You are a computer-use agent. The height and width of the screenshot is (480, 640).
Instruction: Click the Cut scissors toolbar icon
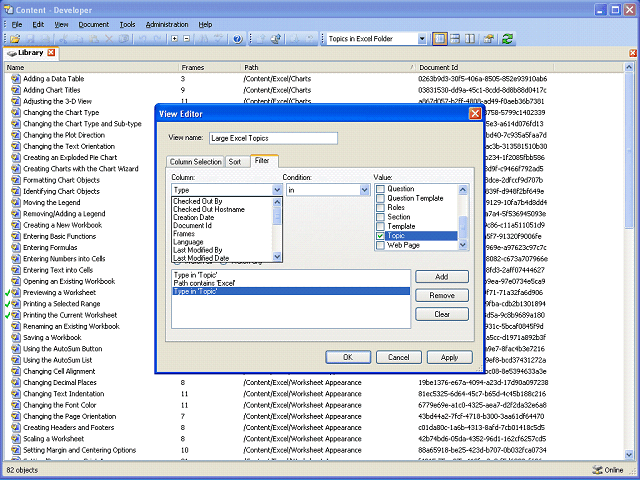(63, 39)
